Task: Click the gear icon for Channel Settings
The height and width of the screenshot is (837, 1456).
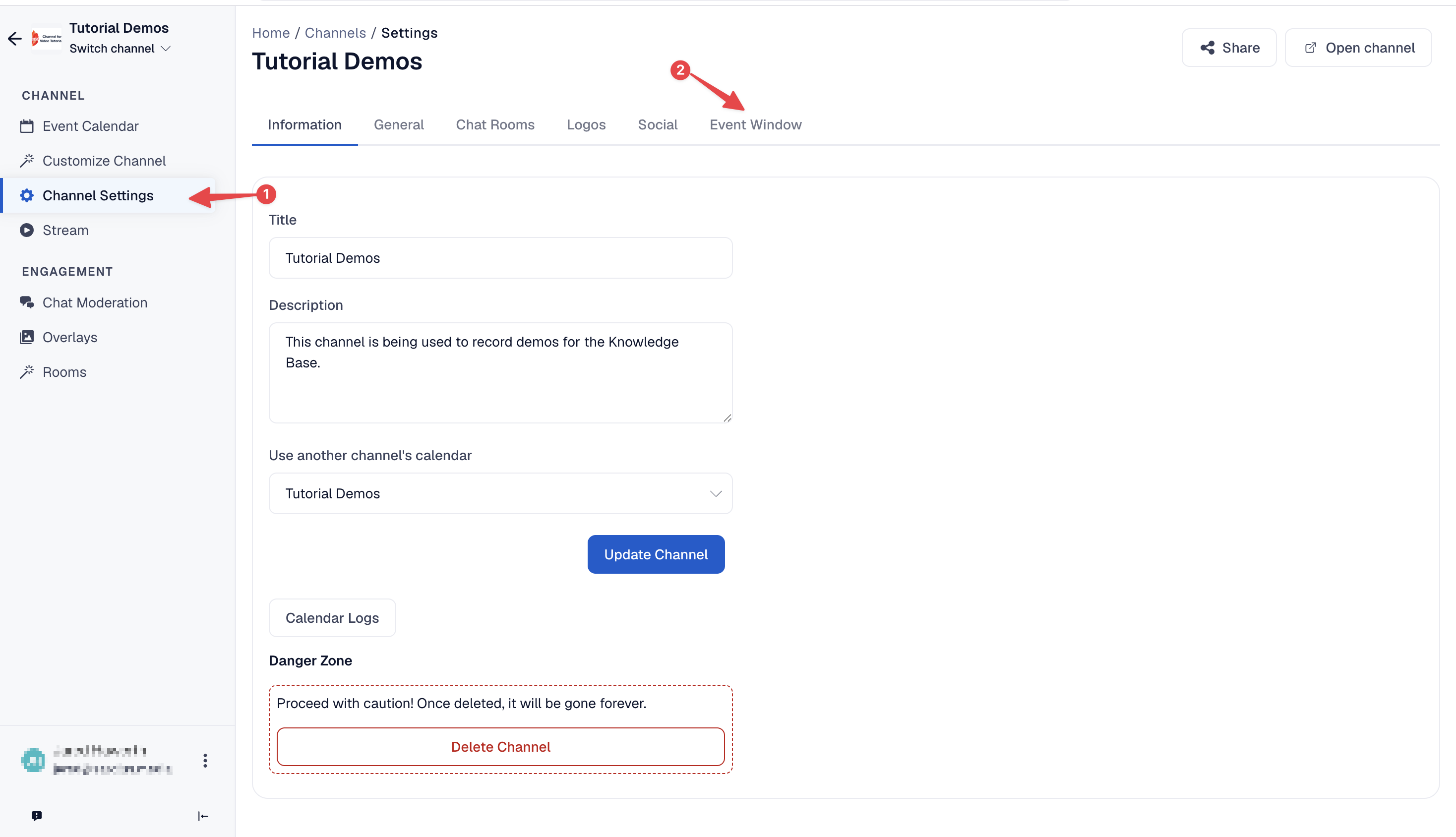Action: [x=26, y=195]
